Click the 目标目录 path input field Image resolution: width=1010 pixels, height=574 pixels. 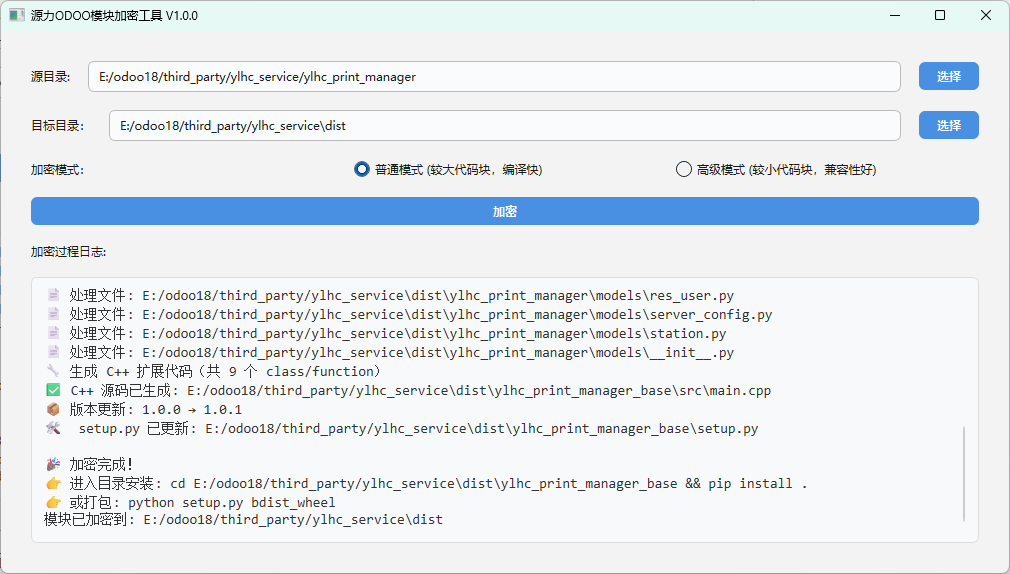504,126
